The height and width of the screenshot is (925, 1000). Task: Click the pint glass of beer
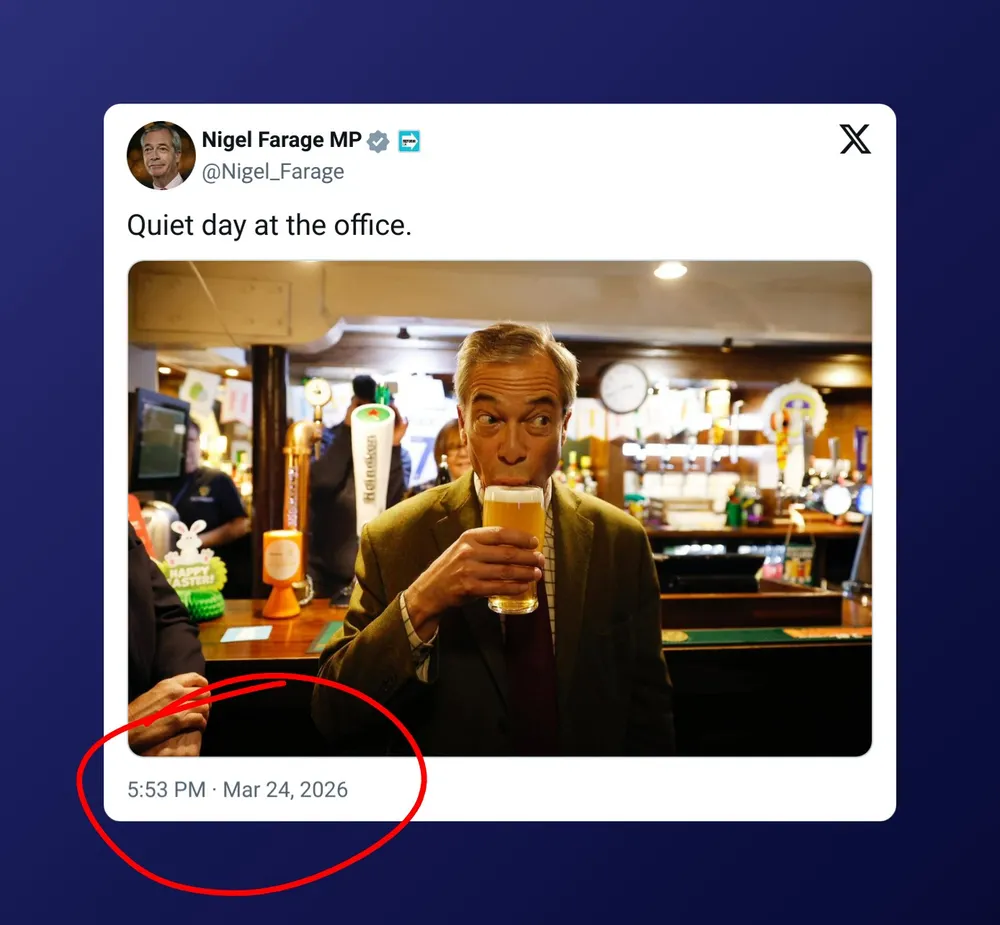point(513,549)
